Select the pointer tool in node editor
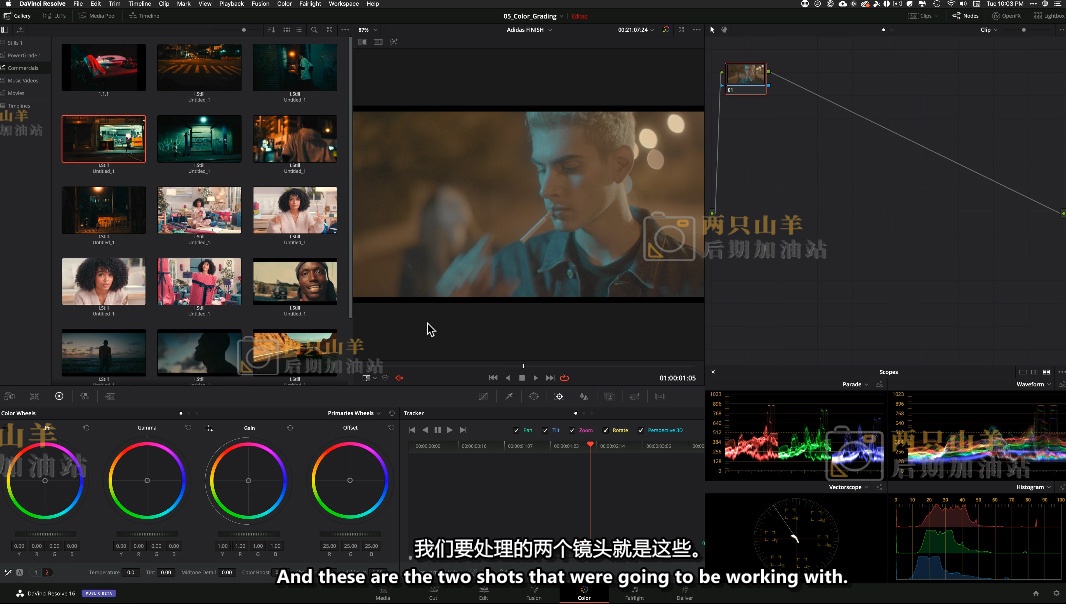 pyautogui.click(x=712, y=30)
